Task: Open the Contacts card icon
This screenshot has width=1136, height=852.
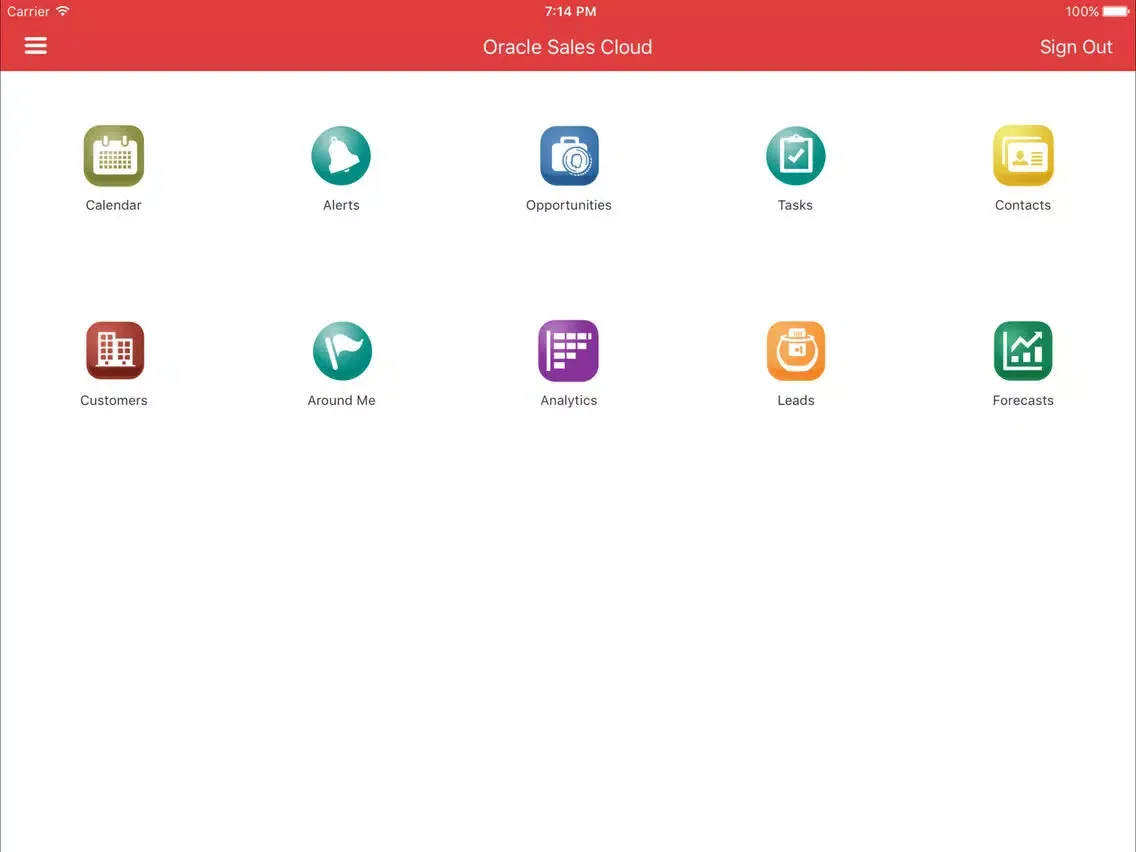Action: coord(1023,156)
